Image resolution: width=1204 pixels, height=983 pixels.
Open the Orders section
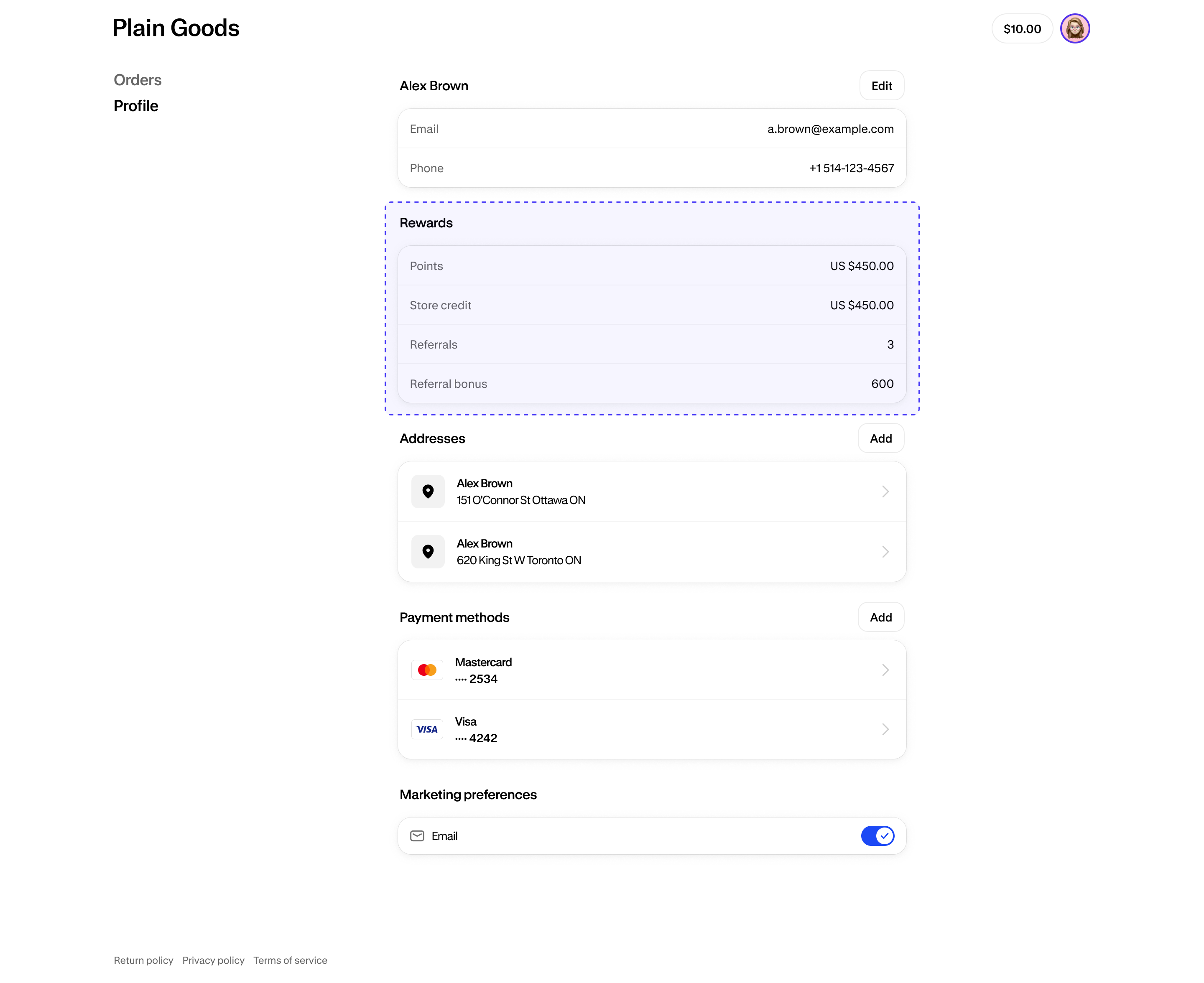(138, 80)
